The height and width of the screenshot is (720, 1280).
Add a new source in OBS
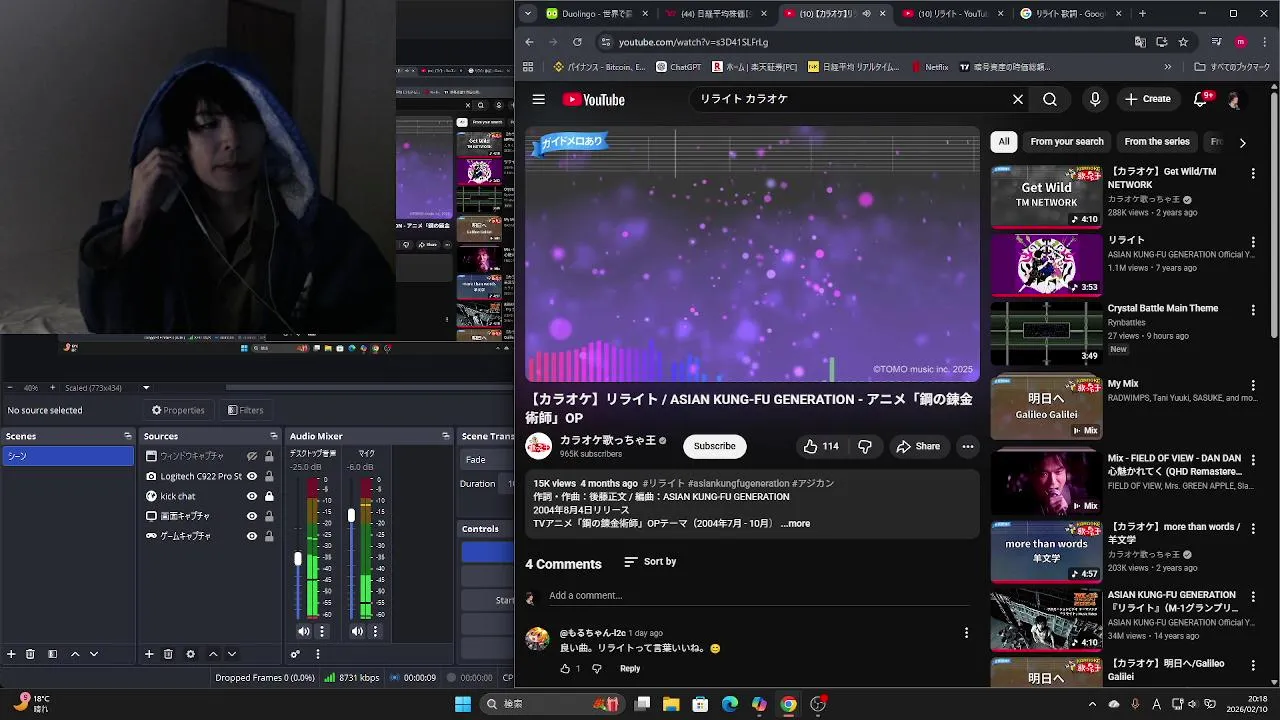coord(149,654)
